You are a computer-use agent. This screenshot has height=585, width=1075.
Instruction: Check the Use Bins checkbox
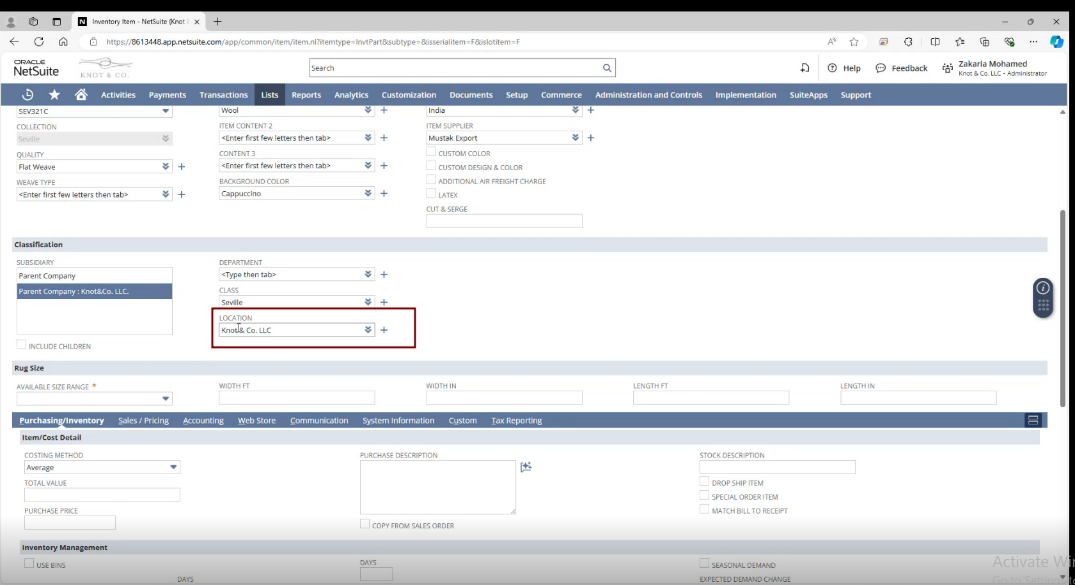click(29, 564)
